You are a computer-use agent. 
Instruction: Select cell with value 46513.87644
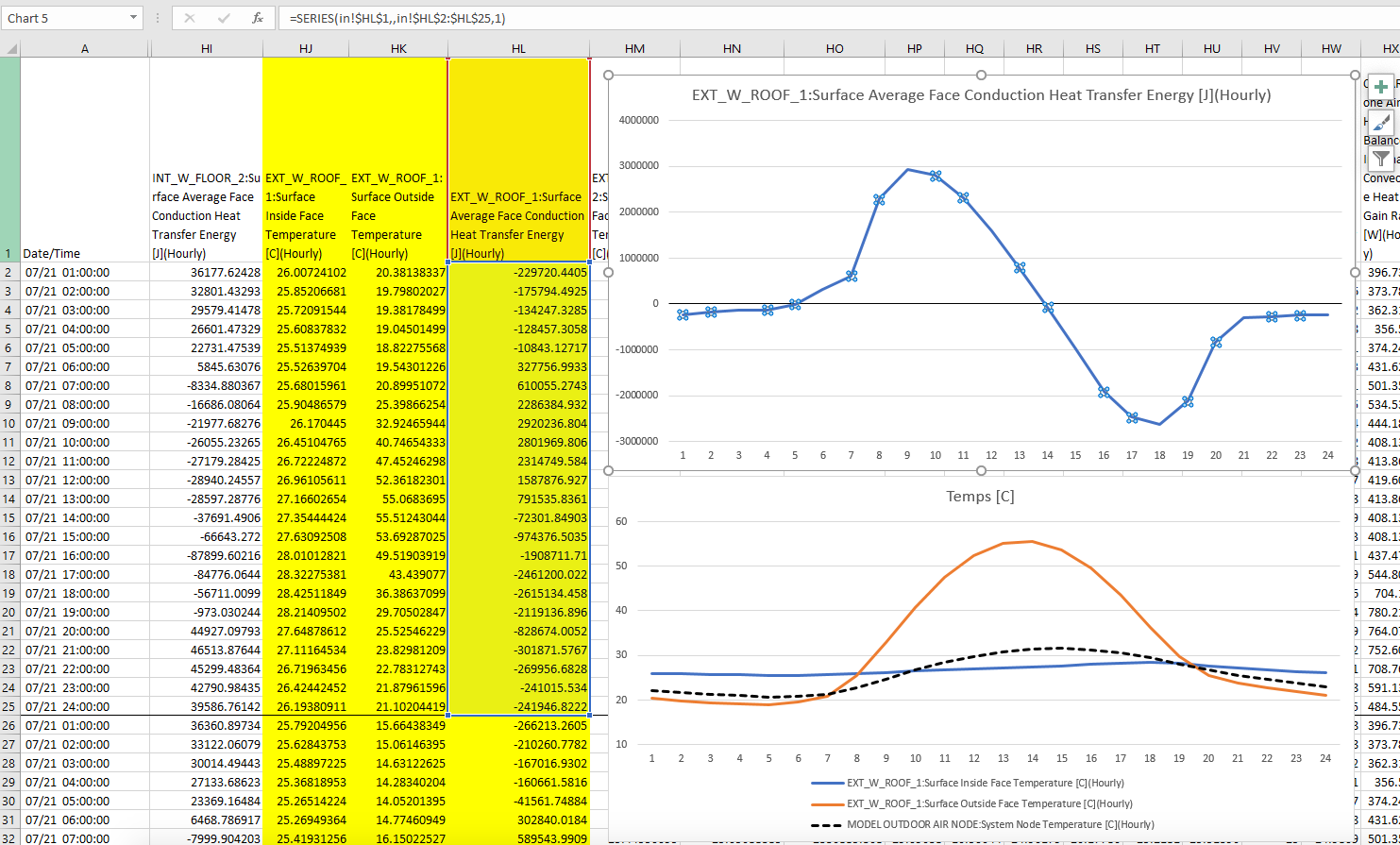click(206, 650)
